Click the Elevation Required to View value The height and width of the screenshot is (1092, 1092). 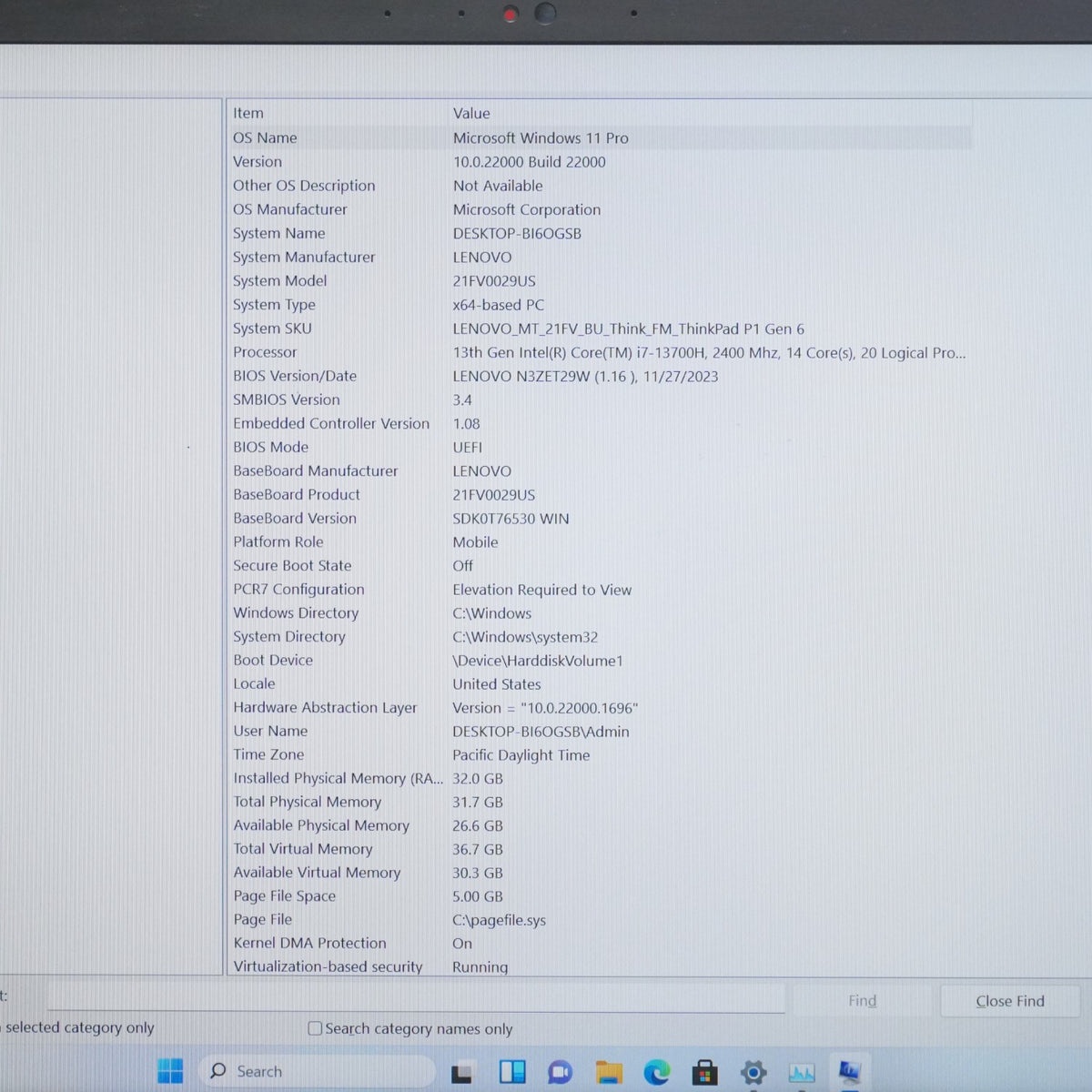(541, 590)
